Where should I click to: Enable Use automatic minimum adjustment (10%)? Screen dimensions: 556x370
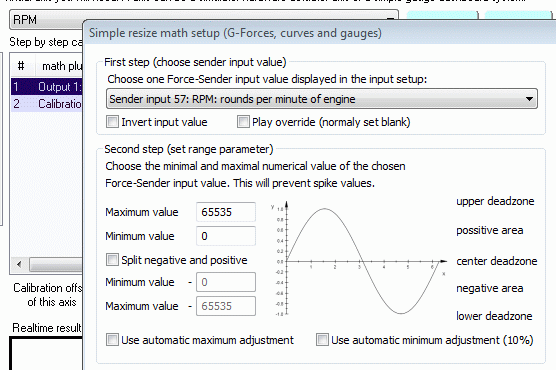[x=322, y=340]
